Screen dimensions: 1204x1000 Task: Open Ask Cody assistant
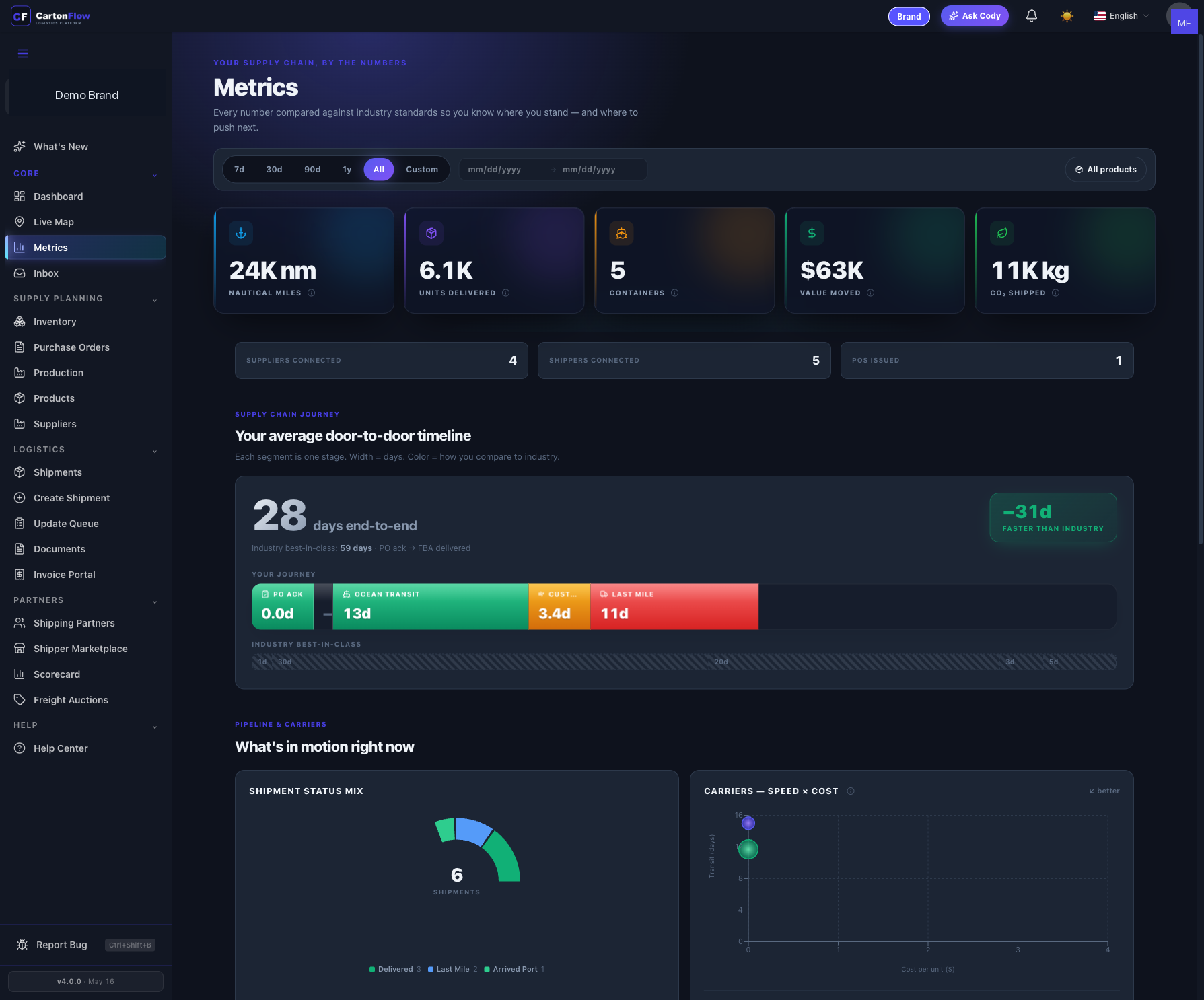tap(975, 16)
